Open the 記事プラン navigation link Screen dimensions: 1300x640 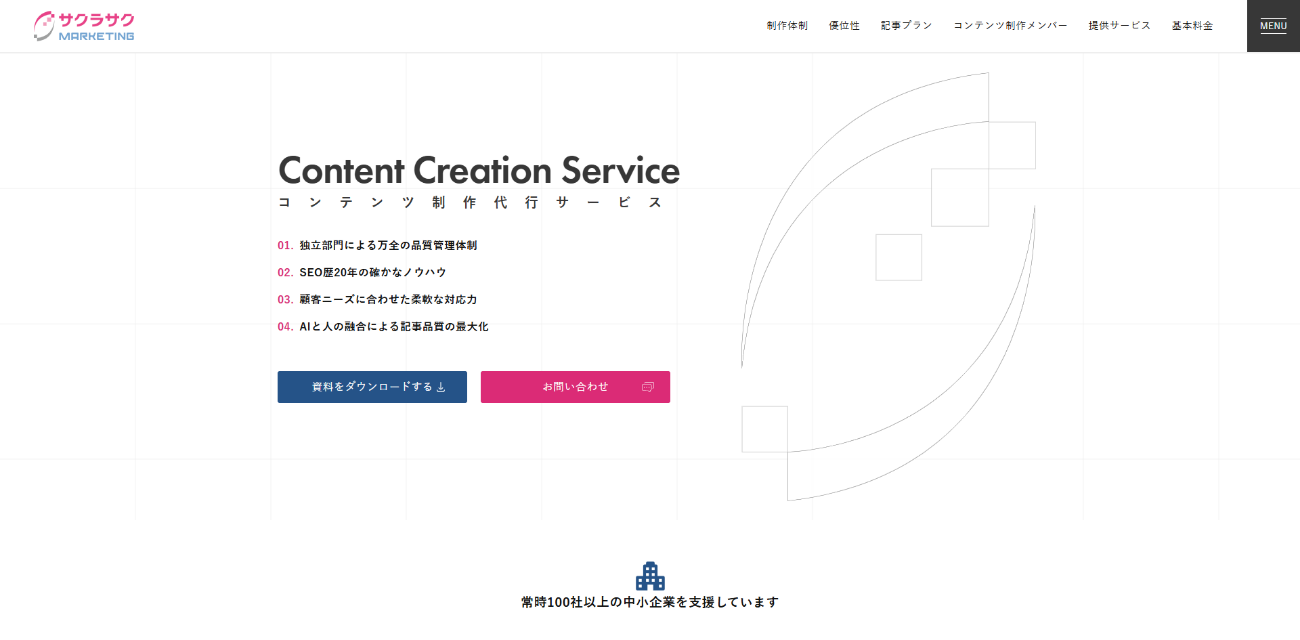pyautogui.click(x=906, y=26)
